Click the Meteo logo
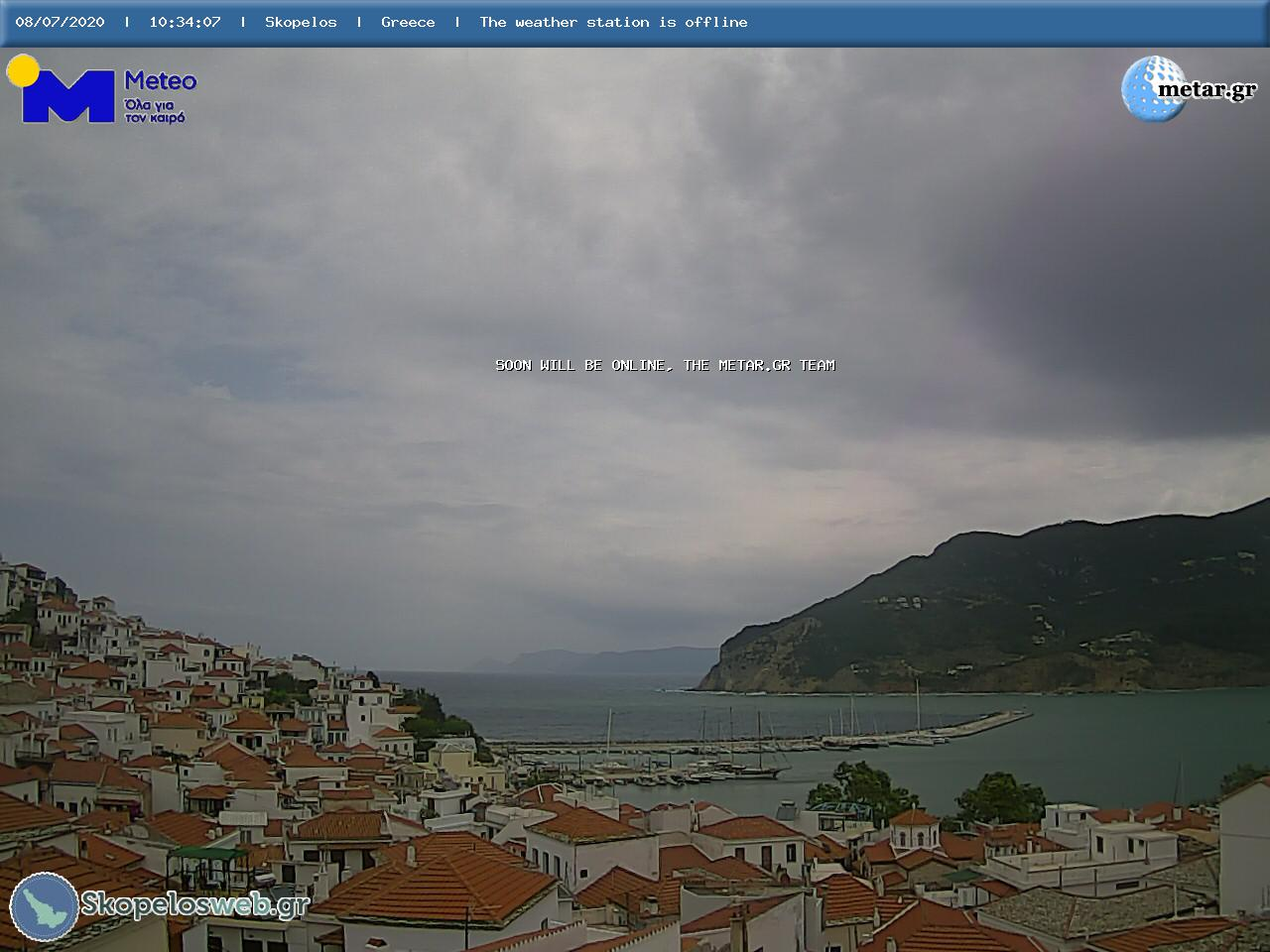Screen dimensions: 1270x952 [x=101, y=89]
